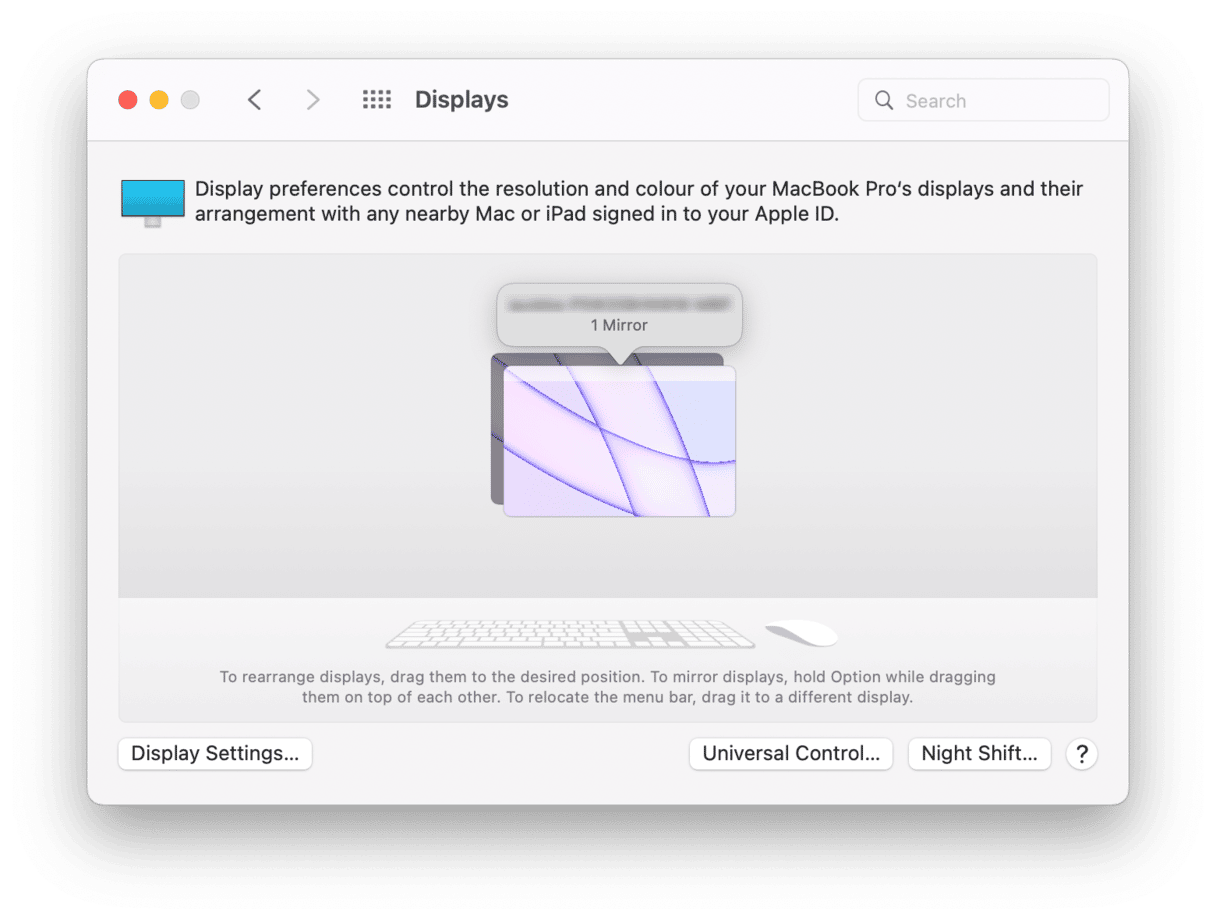Click the keyboard illustration
1216x920 pixels.
coord(570,634)
